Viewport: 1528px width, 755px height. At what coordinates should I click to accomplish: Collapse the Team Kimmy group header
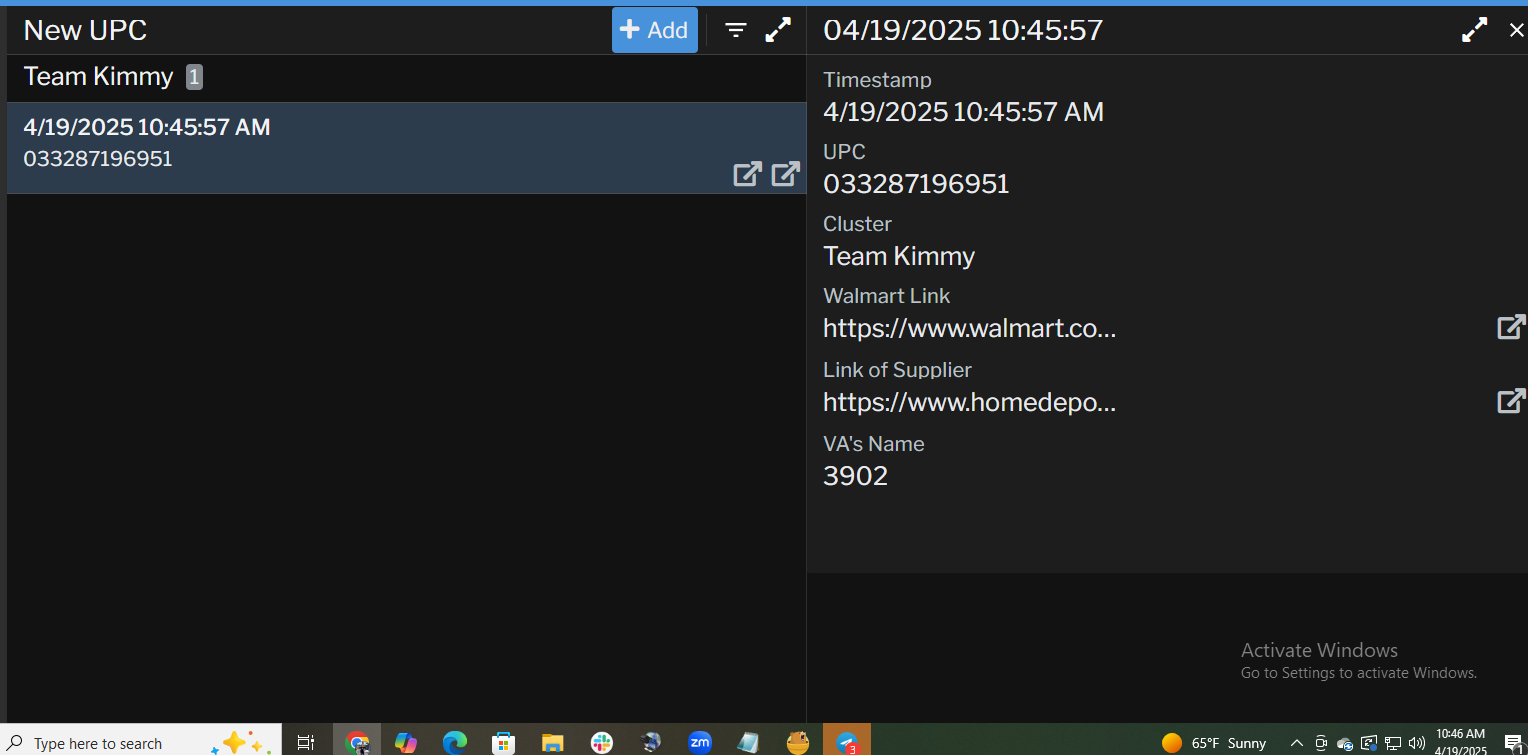coord(98,77)
